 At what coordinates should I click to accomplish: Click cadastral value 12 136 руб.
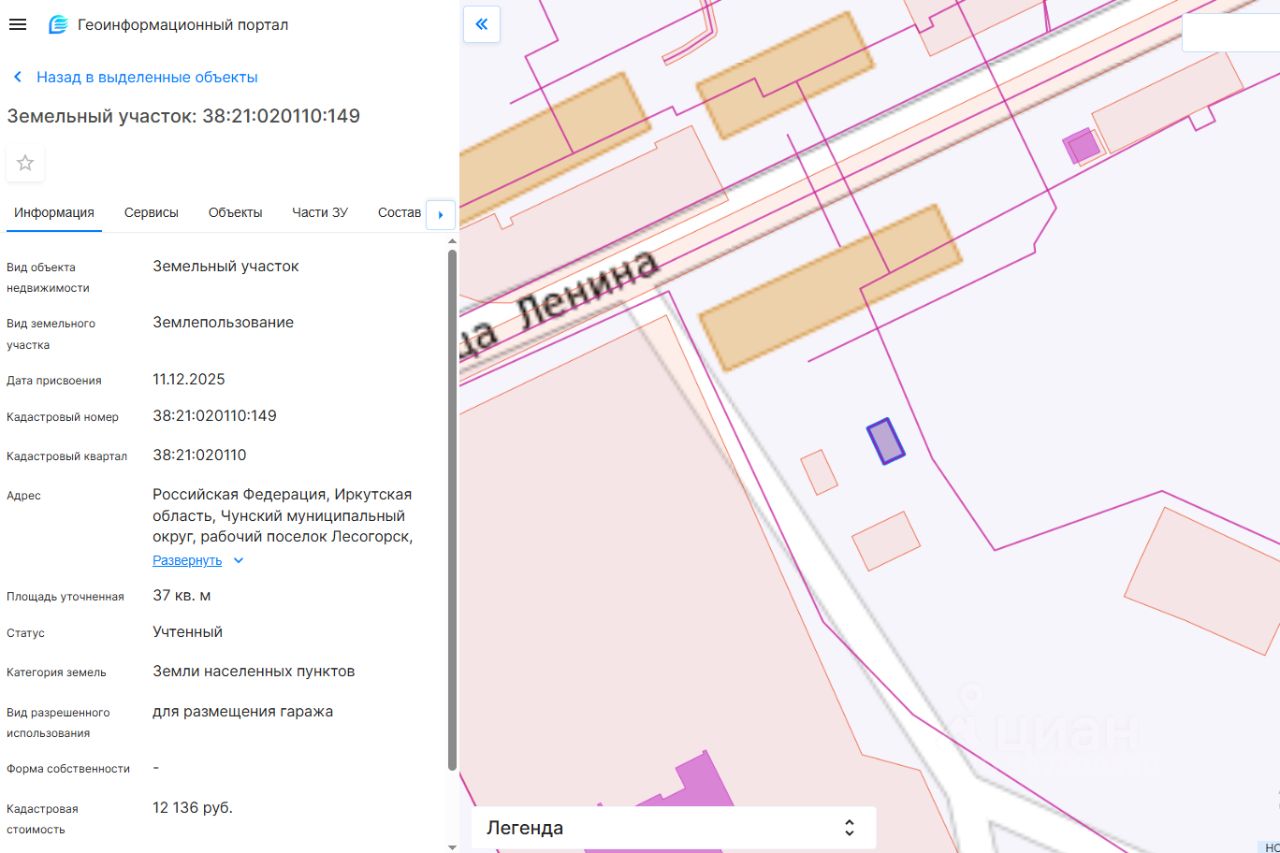(193, 807)
